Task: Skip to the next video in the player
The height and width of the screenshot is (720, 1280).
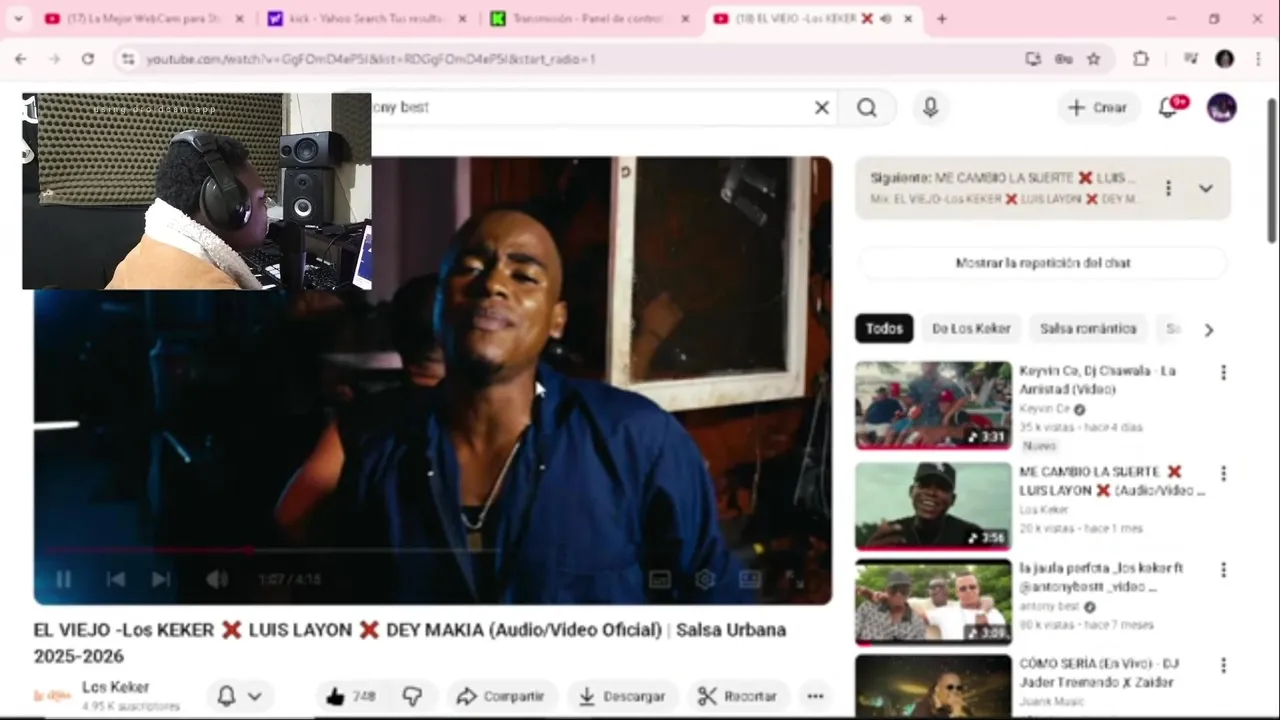Action: [161, 579]
